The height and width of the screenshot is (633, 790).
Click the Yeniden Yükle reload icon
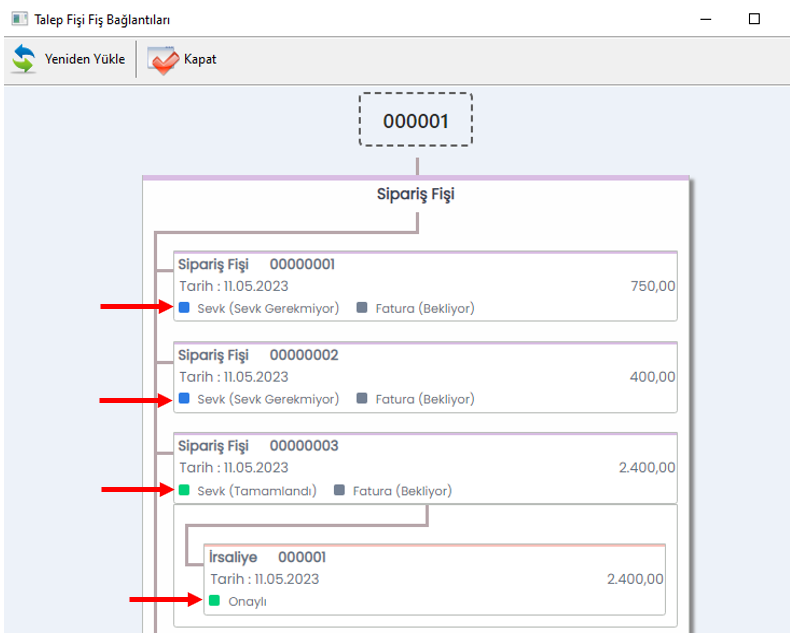24,59
